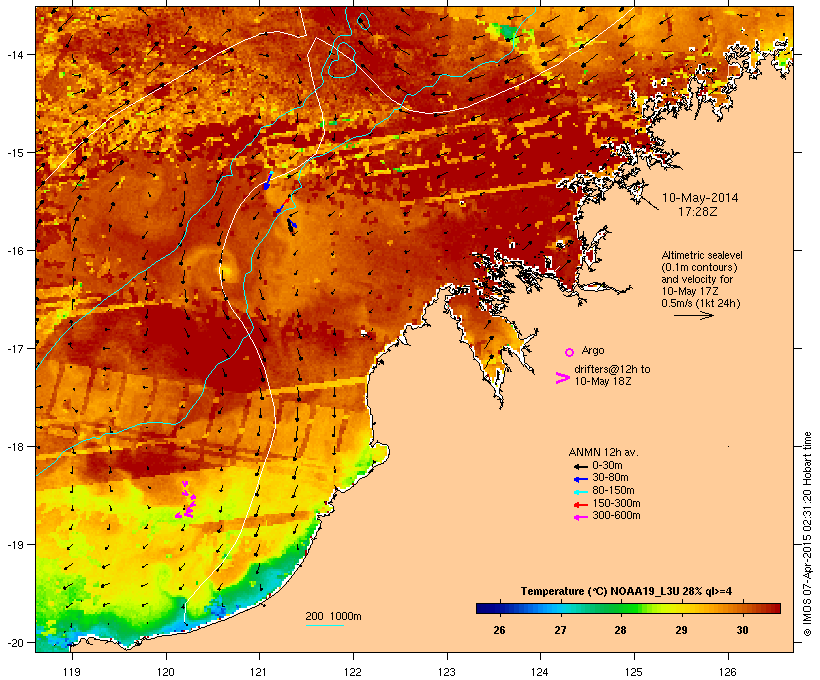
Task: Click the latitude axis label -14
Action: [14, 54]
